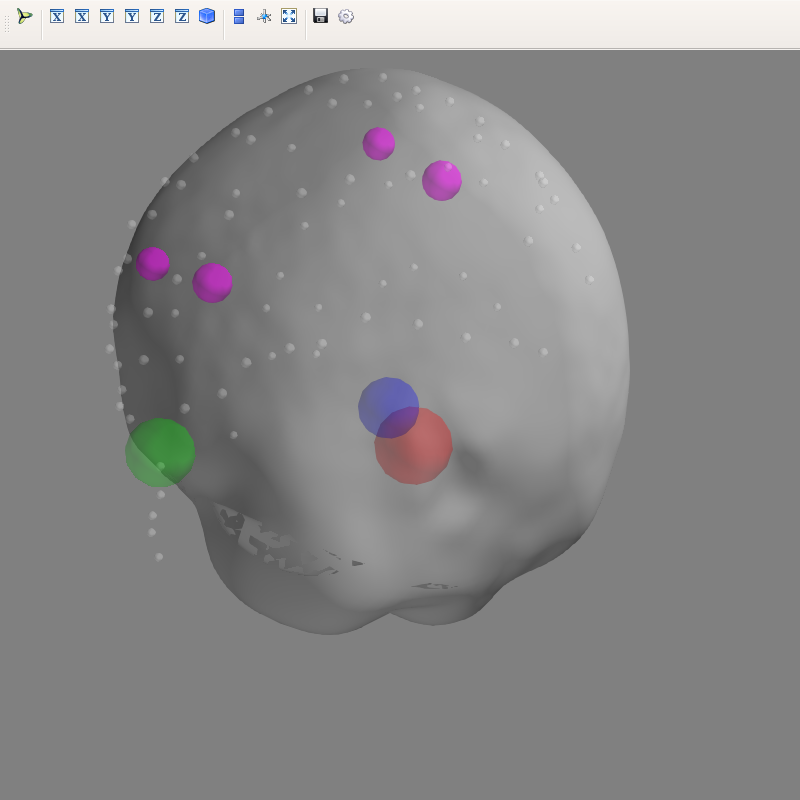Enter full screen with the arrows icon

coord(289,16)
